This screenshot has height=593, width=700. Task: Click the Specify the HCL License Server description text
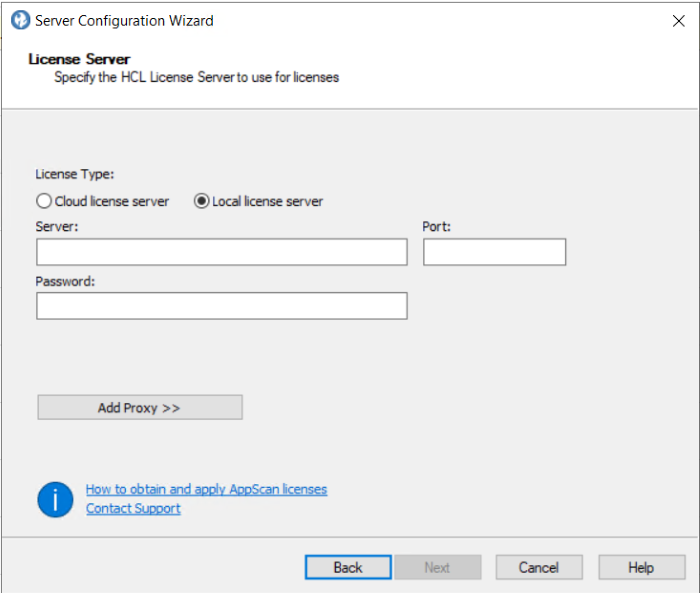point(196,77)
